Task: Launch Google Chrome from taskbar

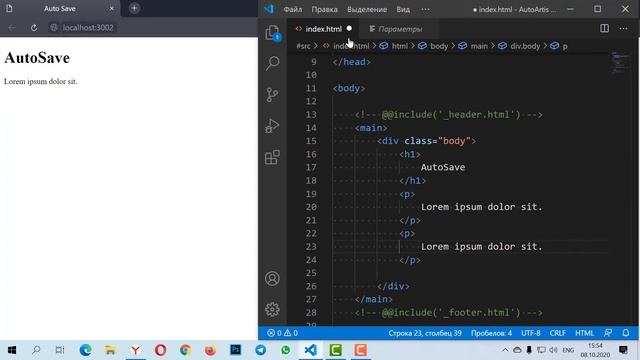Action: pyautogui.click(x=185, y=350)
